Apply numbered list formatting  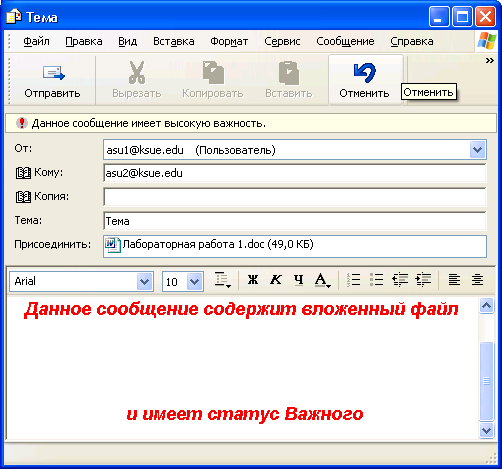pos(353,279)
